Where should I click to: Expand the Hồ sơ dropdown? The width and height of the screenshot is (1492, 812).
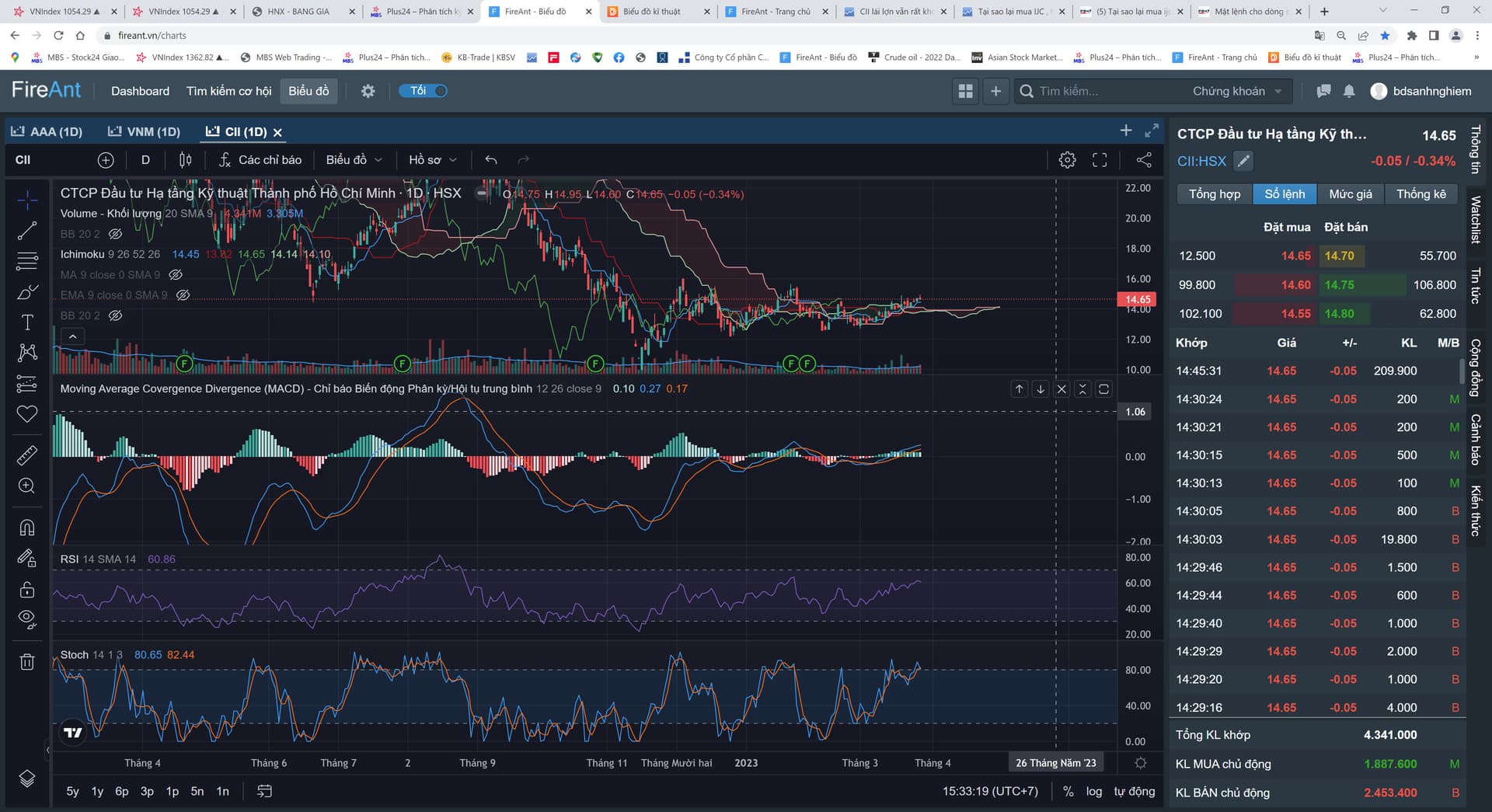[x=432, y=160]
